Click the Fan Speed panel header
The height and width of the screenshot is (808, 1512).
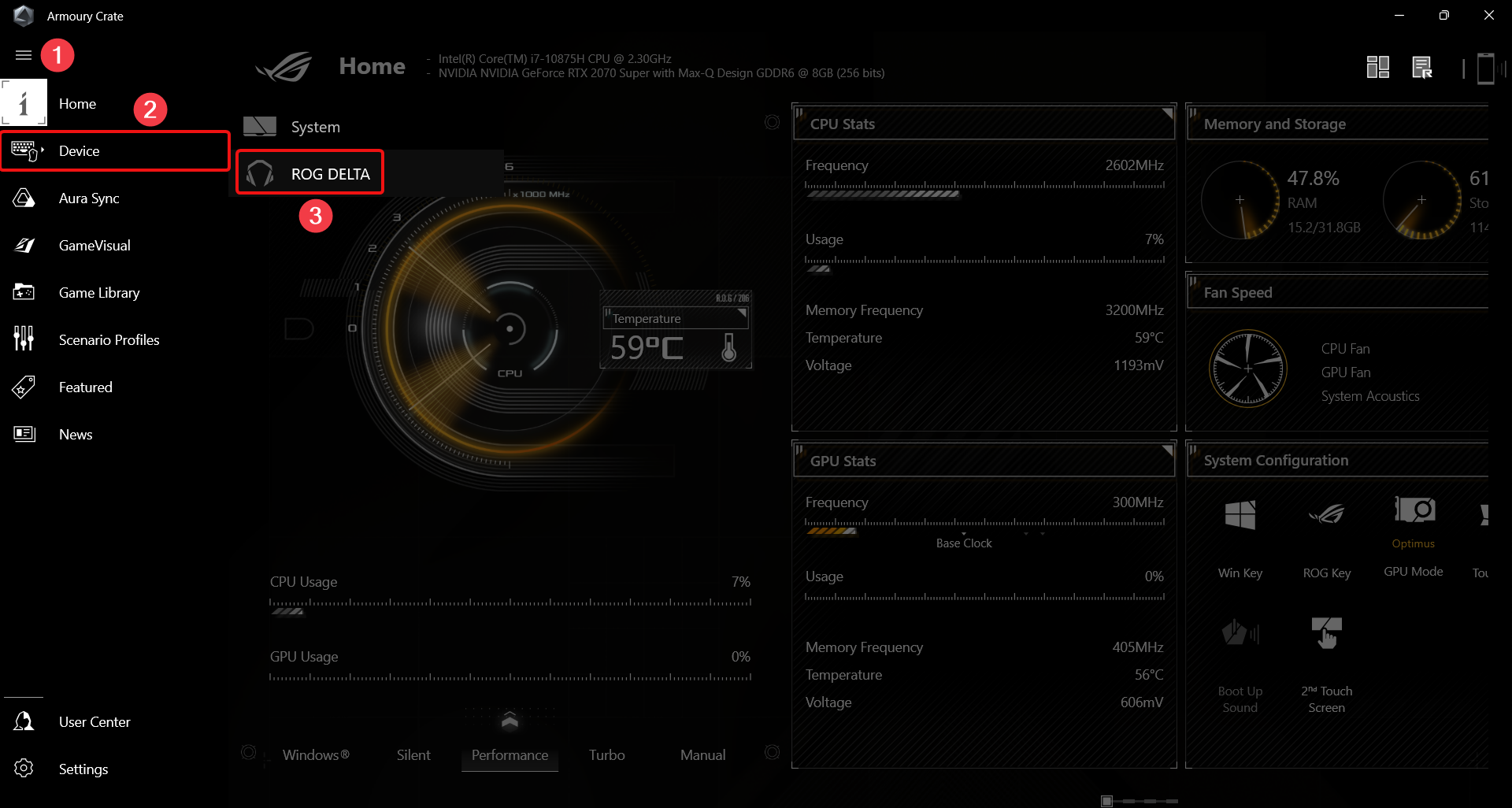pos(1337,292)
